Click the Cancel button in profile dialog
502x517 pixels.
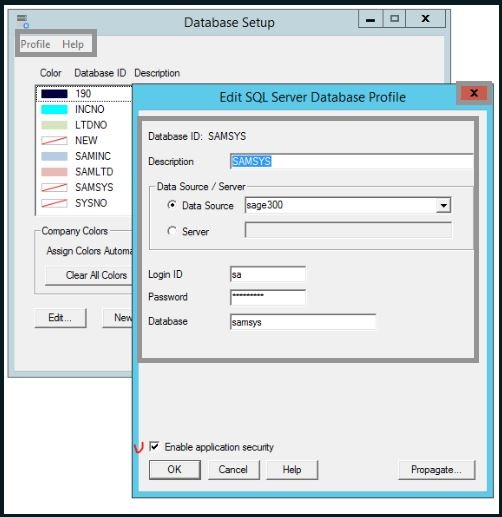tap(233, 470)
